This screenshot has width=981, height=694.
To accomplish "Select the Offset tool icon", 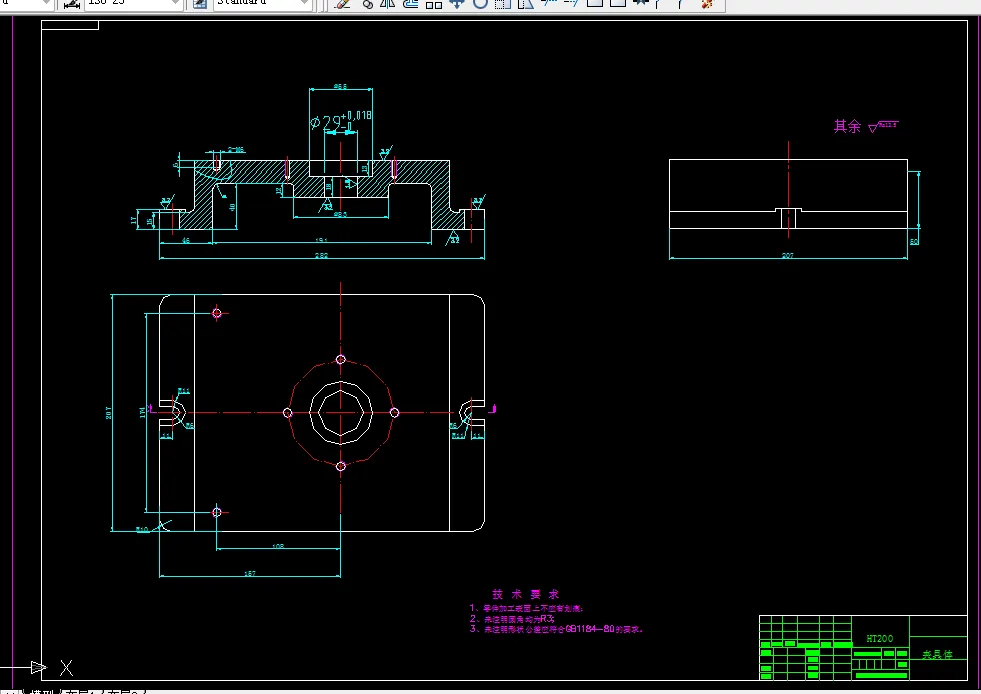I will tap(410, 4).
